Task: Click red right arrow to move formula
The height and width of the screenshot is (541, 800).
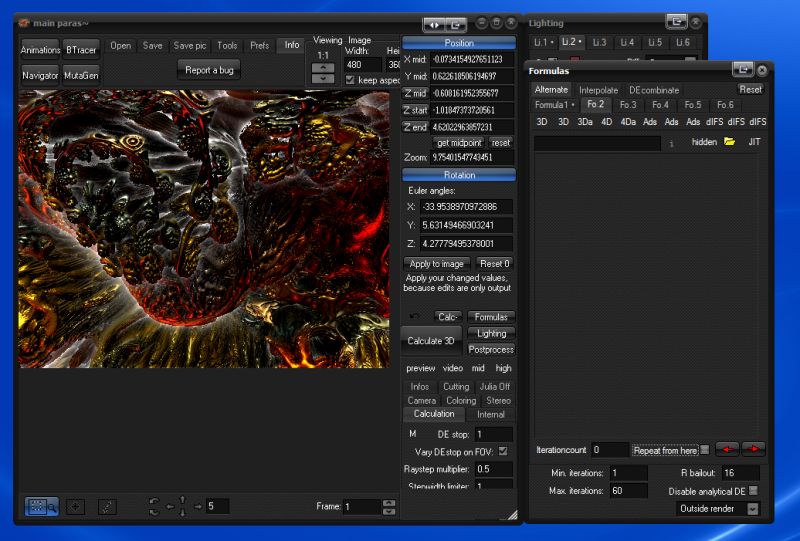Action: point(754,449)
